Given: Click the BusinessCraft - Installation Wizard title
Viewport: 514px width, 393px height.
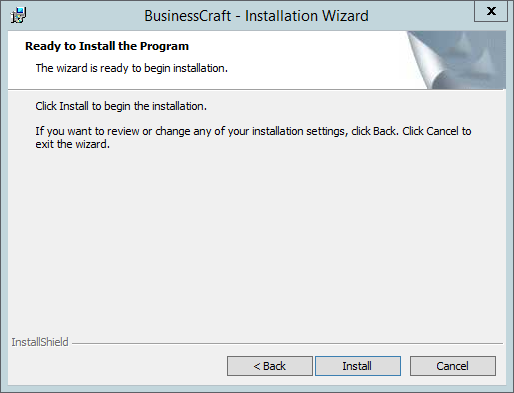Looking at the screenshot, I should pyautogui.click(x=256, y=16).
